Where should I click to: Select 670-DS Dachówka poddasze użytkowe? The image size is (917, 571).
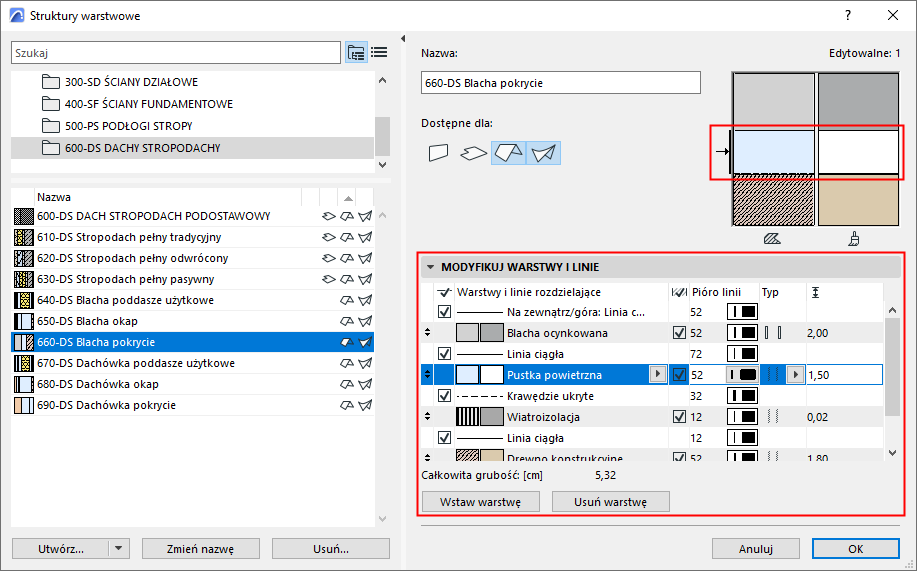point(192,363)
